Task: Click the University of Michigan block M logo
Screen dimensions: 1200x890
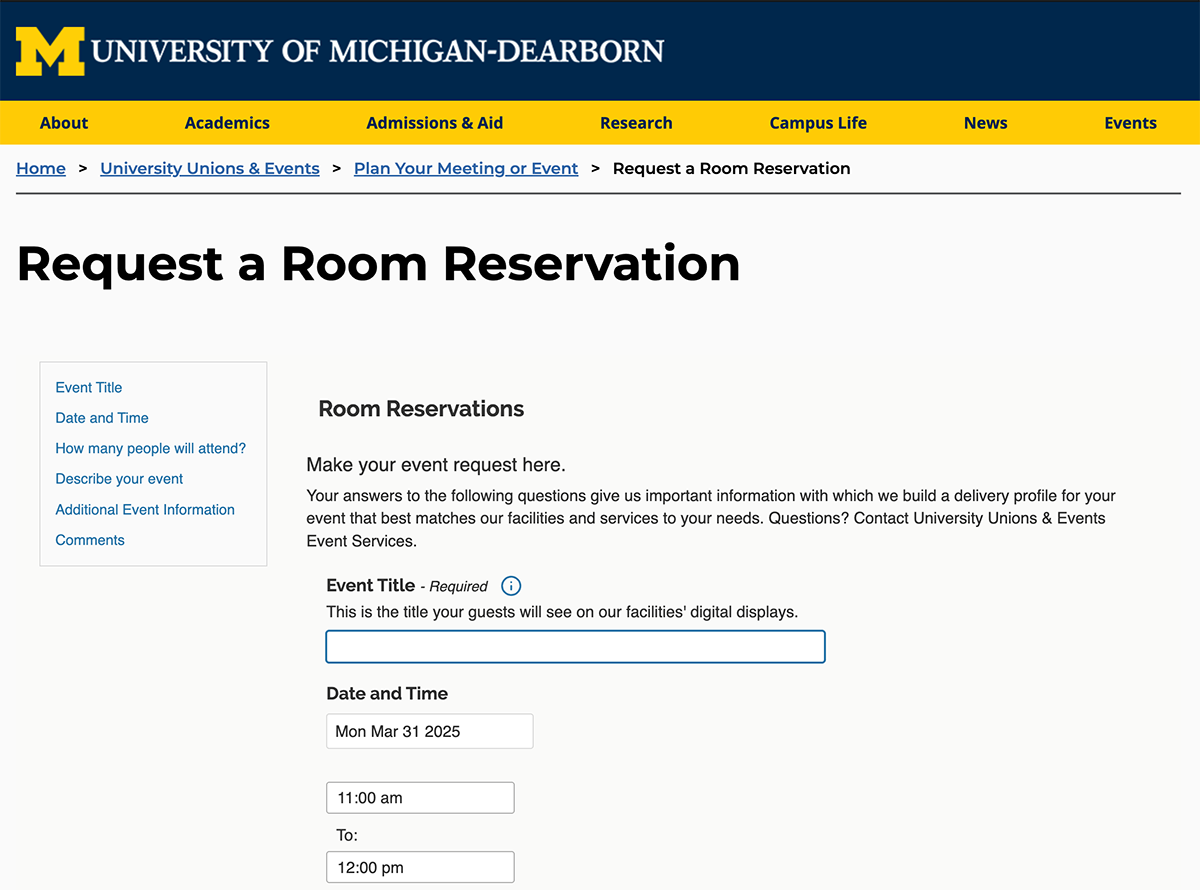Action: (x=50, y=51)
